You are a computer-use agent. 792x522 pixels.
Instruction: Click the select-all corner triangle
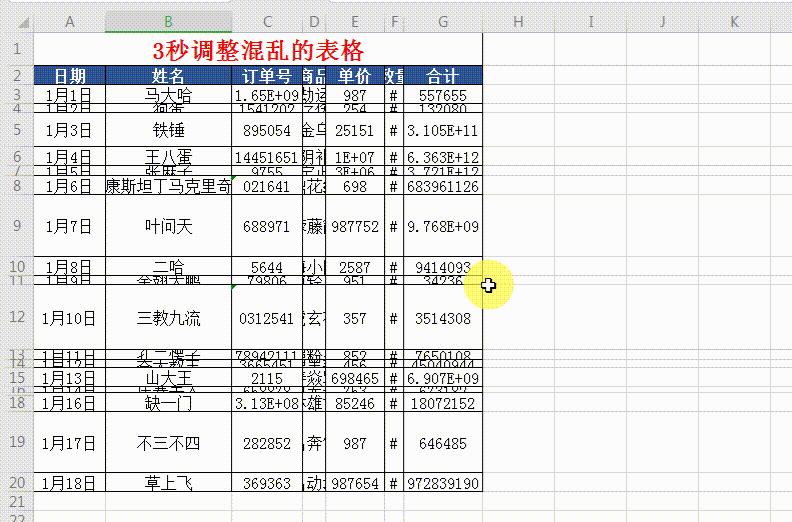[x=23, y=23]
